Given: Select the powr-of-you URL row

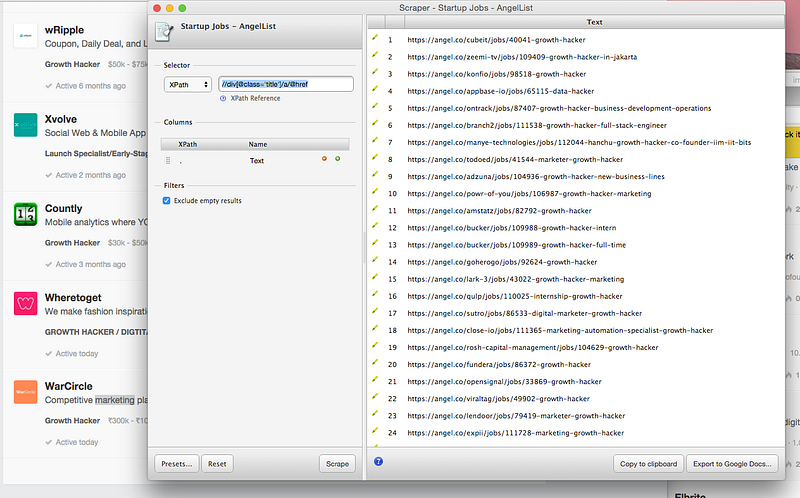Looking at the screenshot, I should tap(529, 194).
